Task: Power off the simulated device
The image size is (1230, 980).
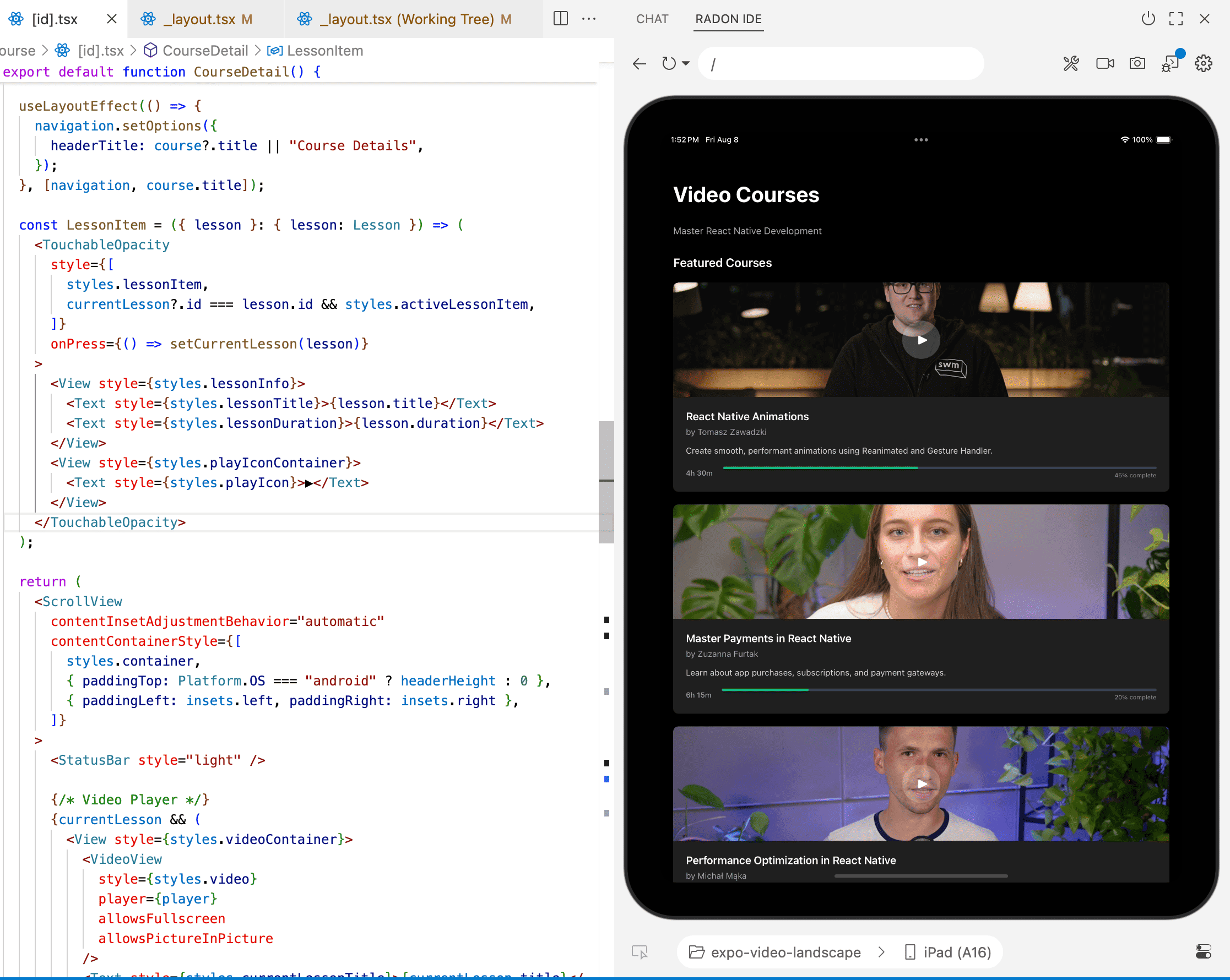Action: (x=1147, y=18)
